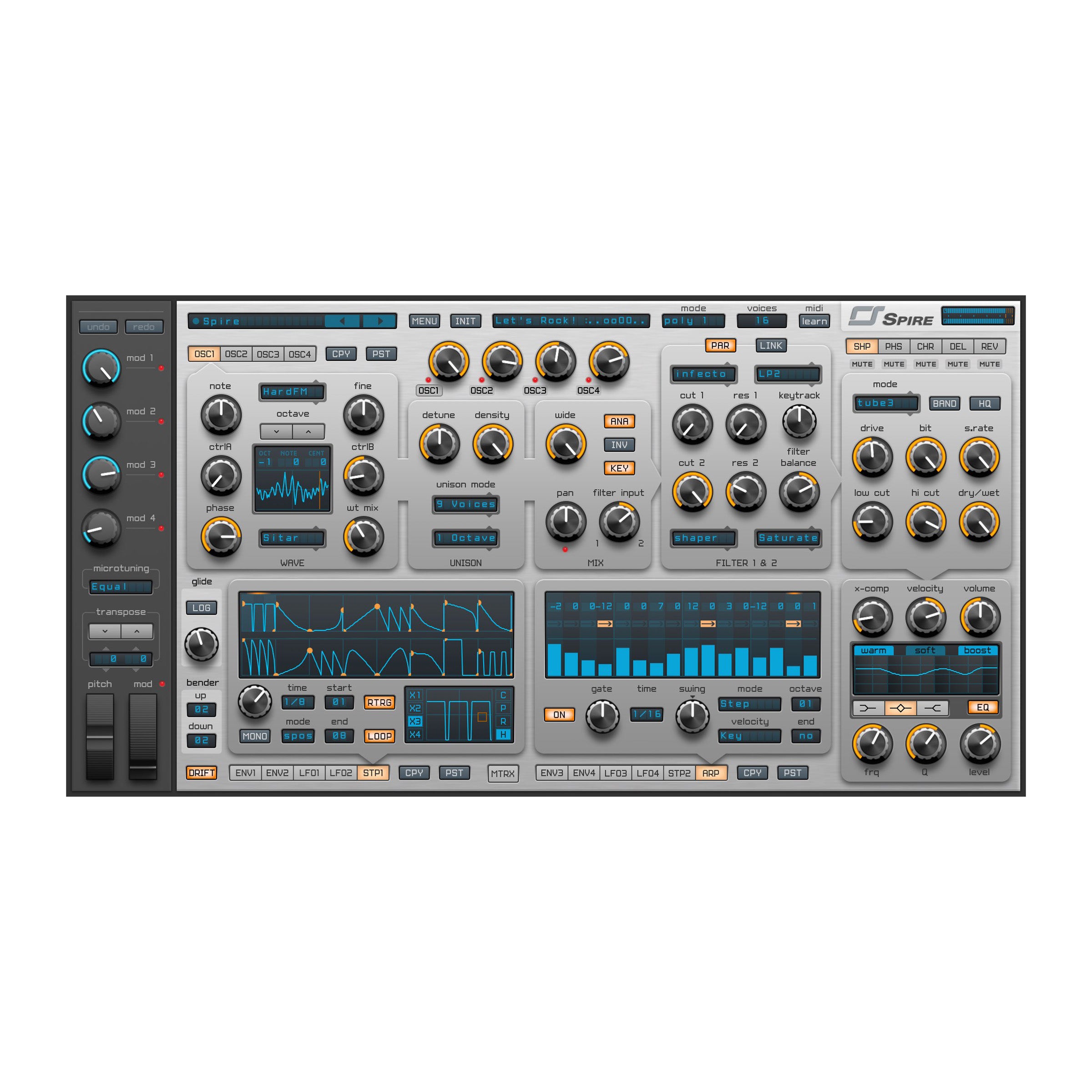Open the HardFM oscillator mode dropdown
The width and height of the screenshot is (1092, 1092).
tap(292, 392)
